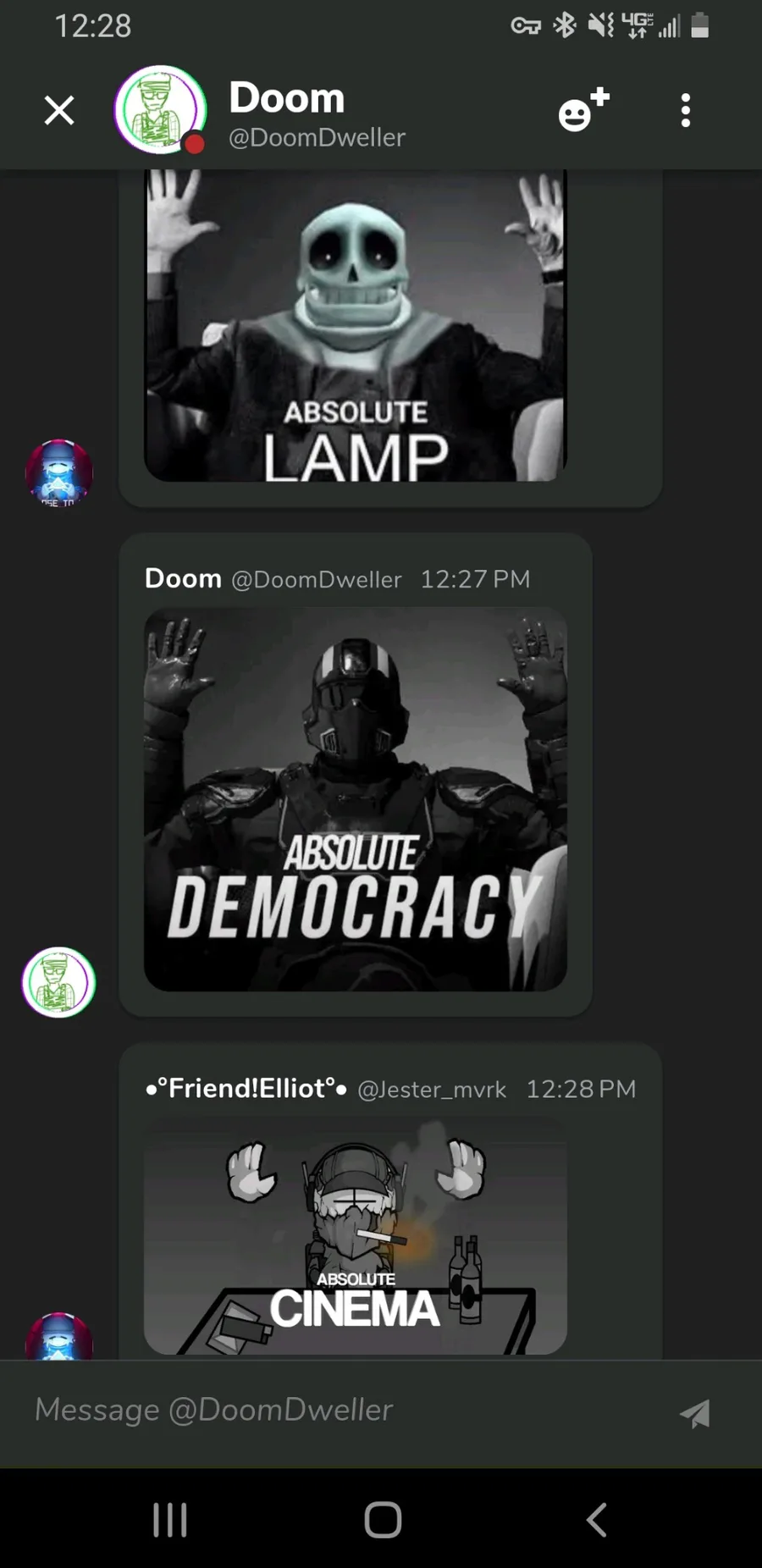The image size is (762, 1568).
Task: Tap the Android home button
Action: tap(383, 1520)
